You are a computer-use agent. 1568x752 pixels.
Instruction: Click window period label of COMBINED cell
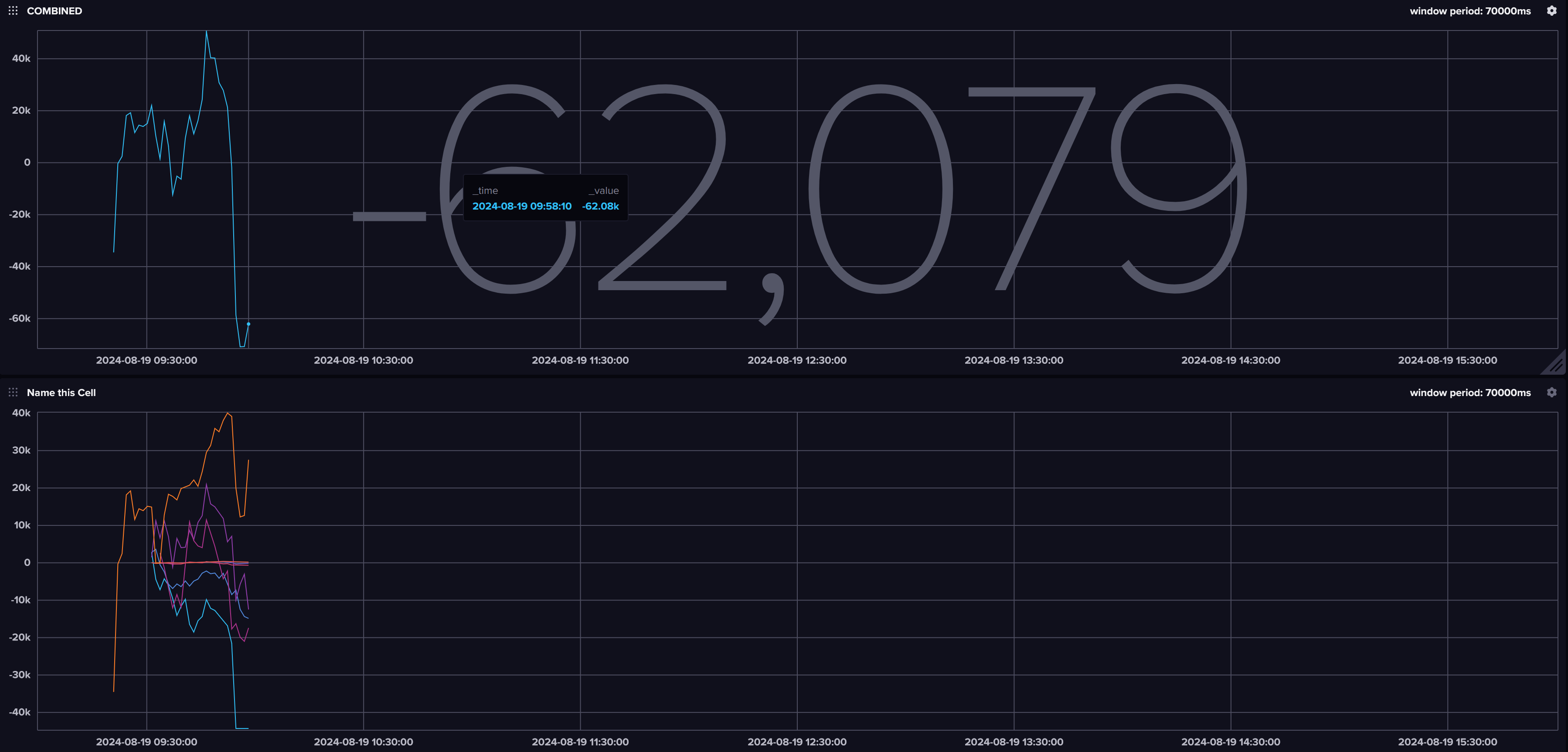[1470, 11]
